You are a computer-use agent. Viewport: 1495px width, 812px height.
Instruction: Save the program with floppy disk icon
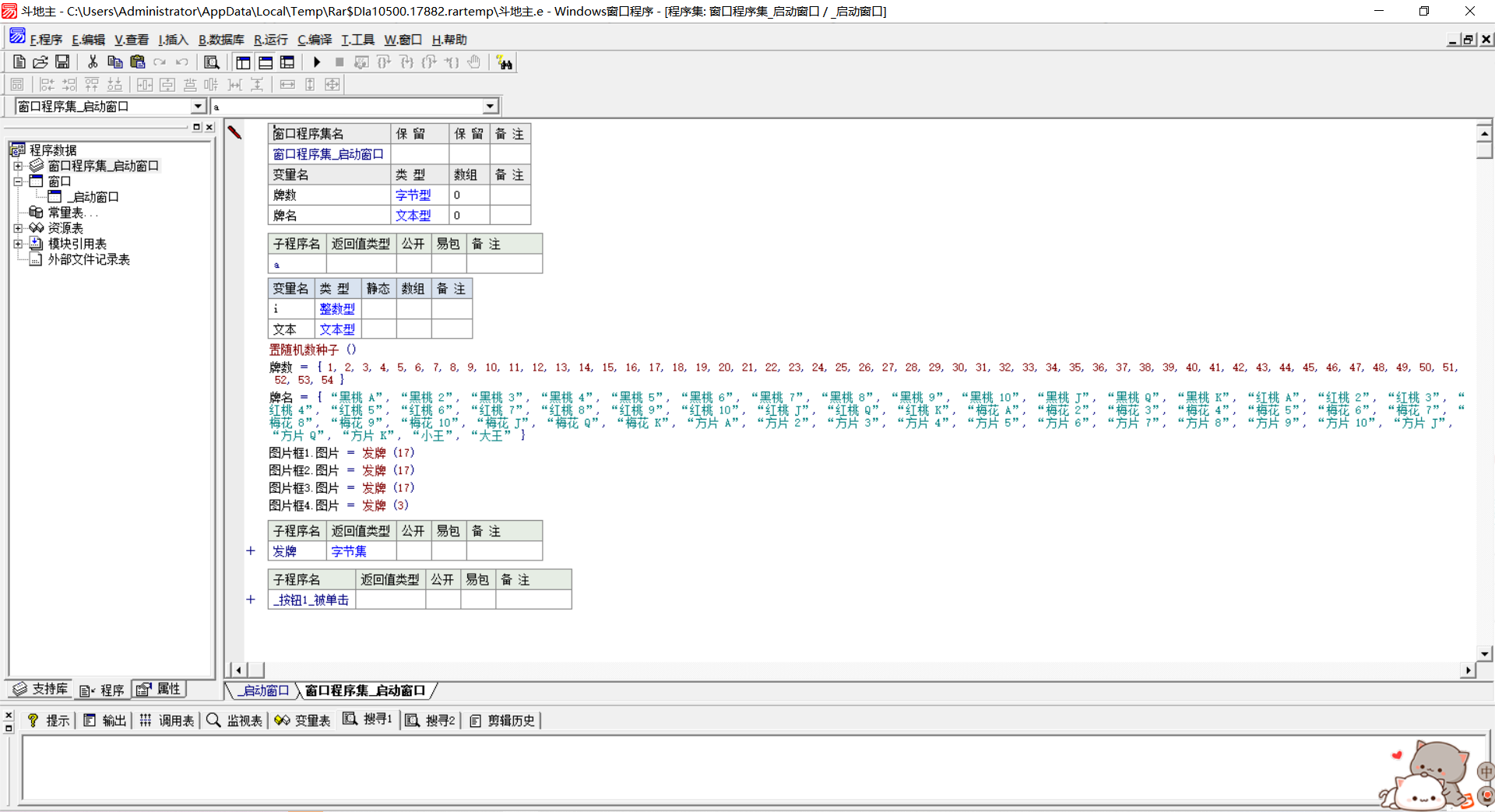point(62,62)
